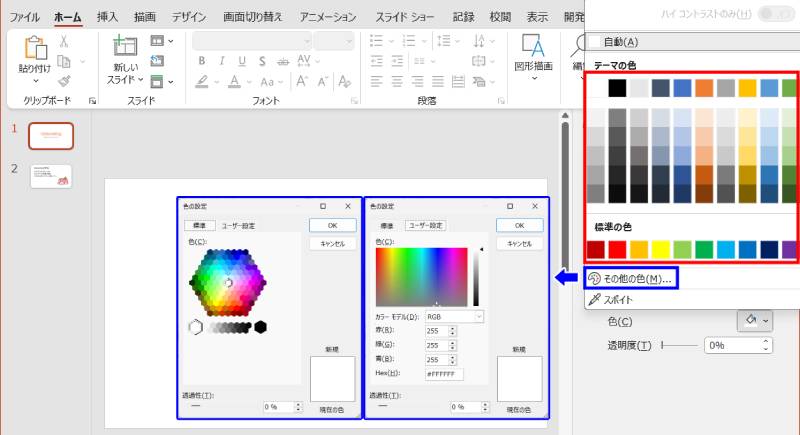
Task: Switch to the Animations (アニメーション) tab
Action: (328, 17)
